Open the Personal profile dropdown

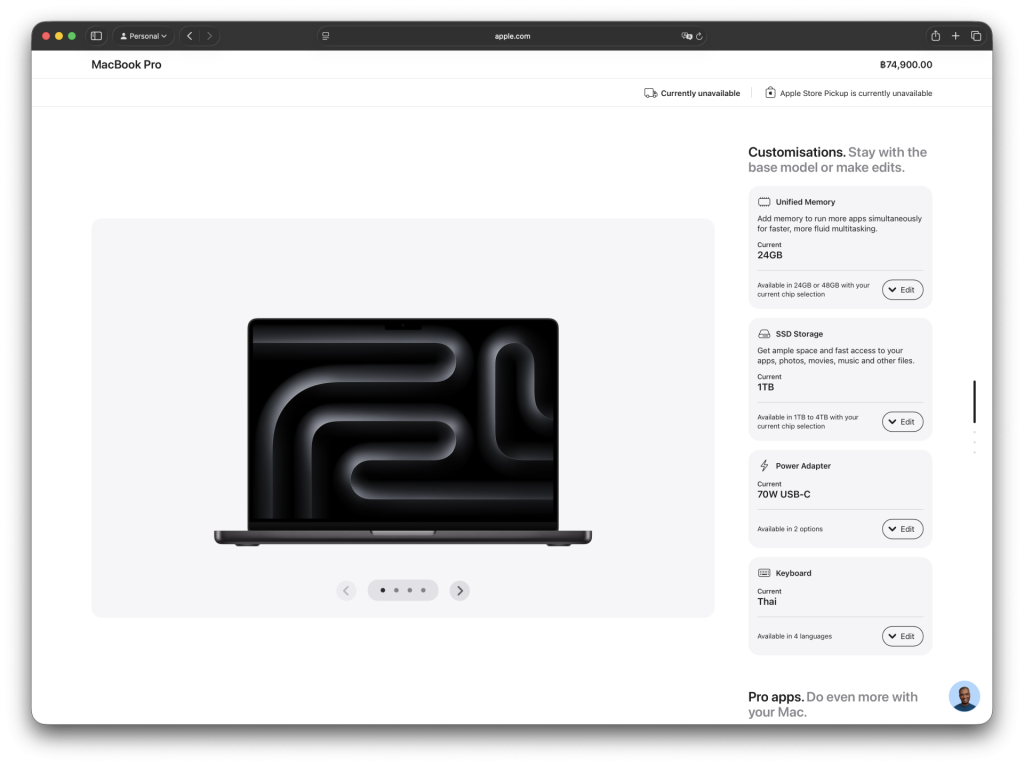143,36
